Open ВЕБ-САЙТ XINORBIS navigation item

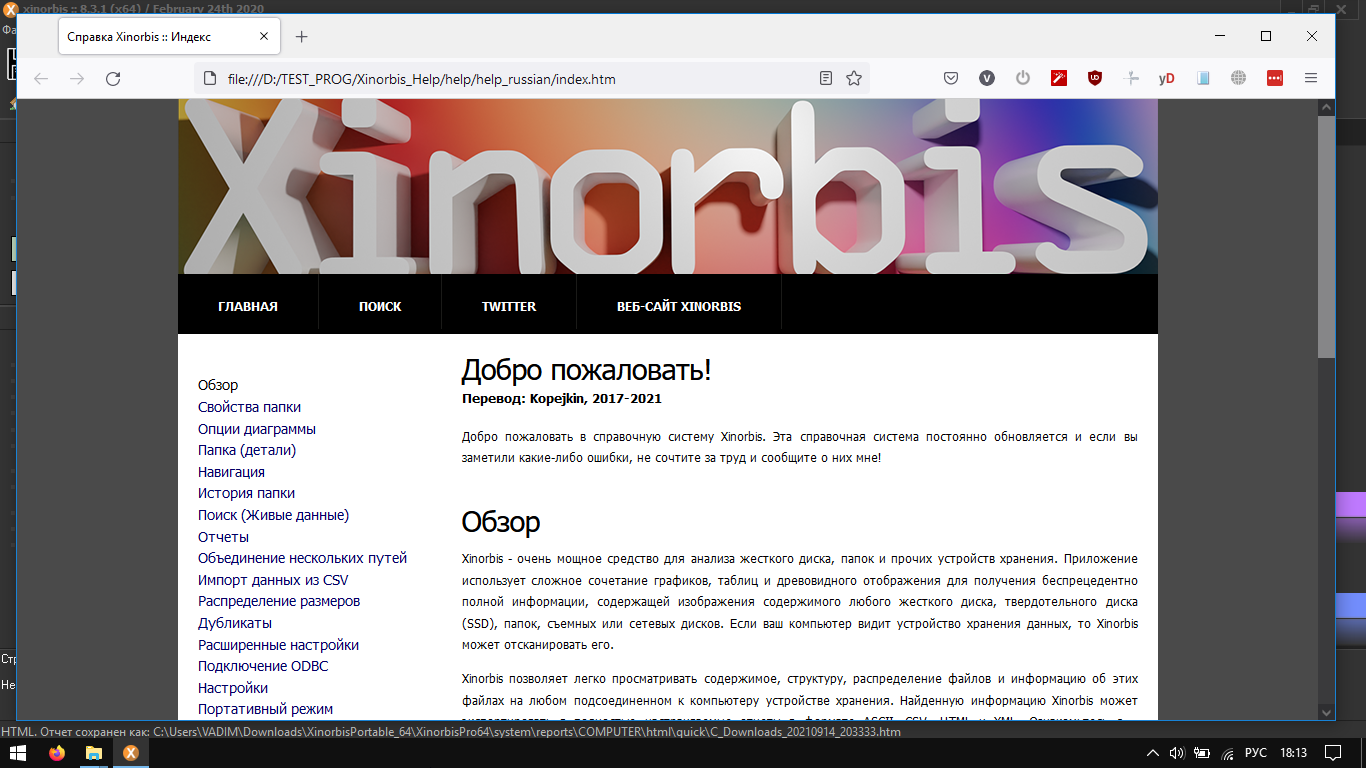[679, 306]
